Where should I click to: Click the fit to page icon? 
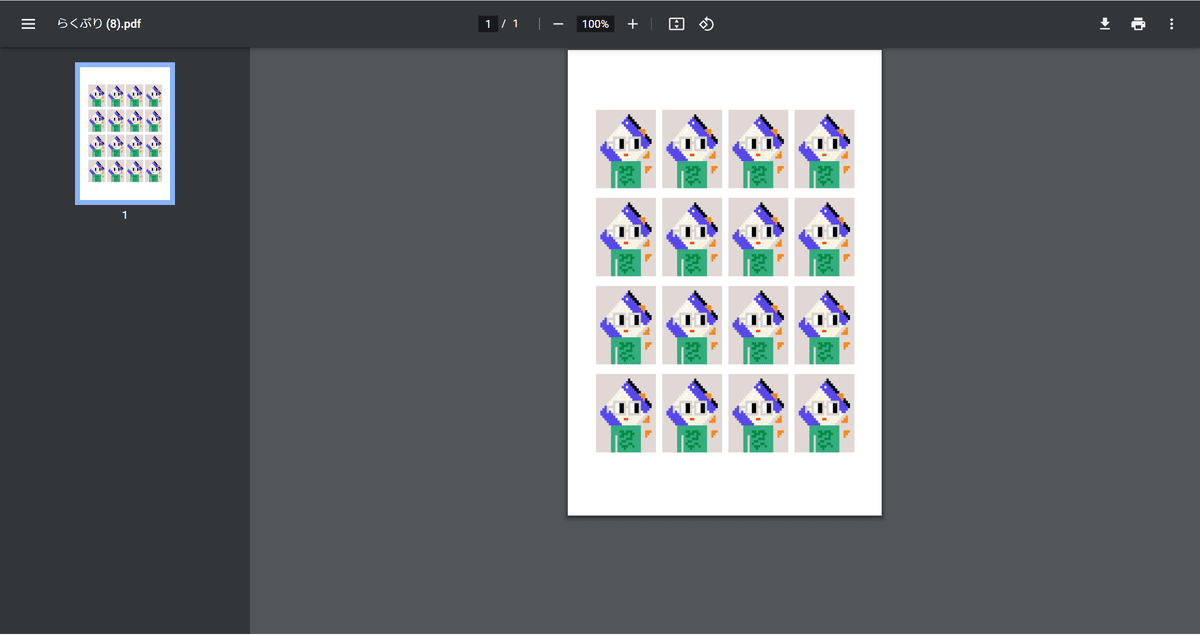[676, 24]
